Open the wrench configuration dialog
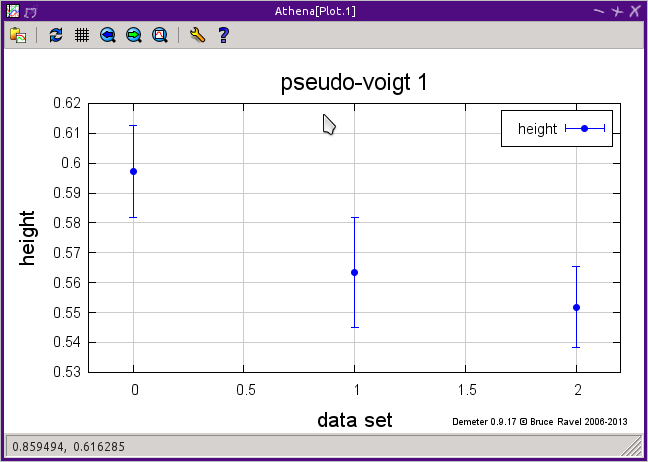 198,35
